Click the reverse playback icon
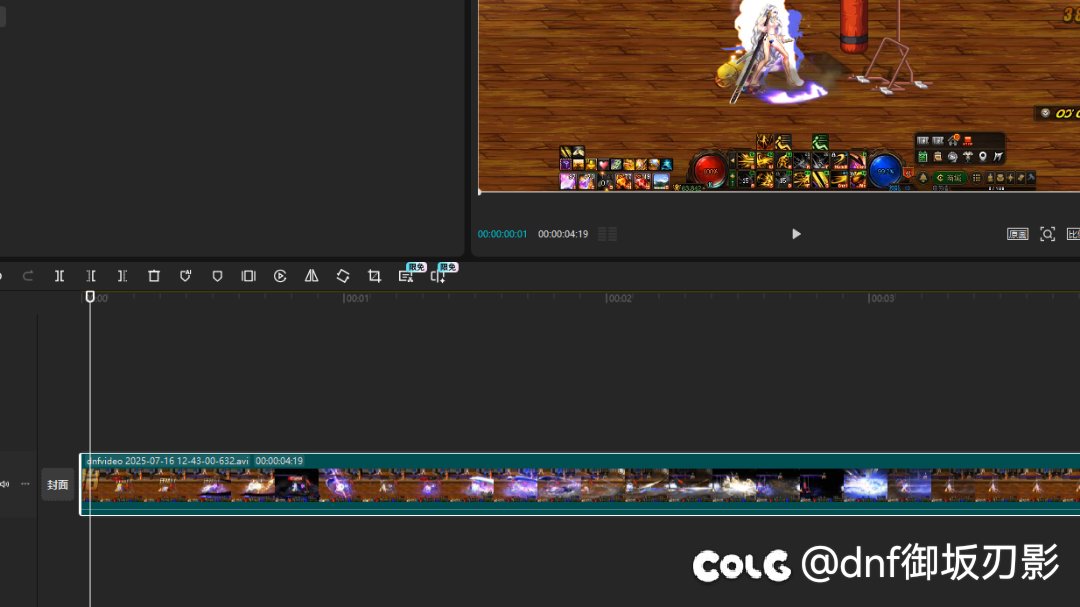This screenshot has width=1080, height=607. [280, 276]
